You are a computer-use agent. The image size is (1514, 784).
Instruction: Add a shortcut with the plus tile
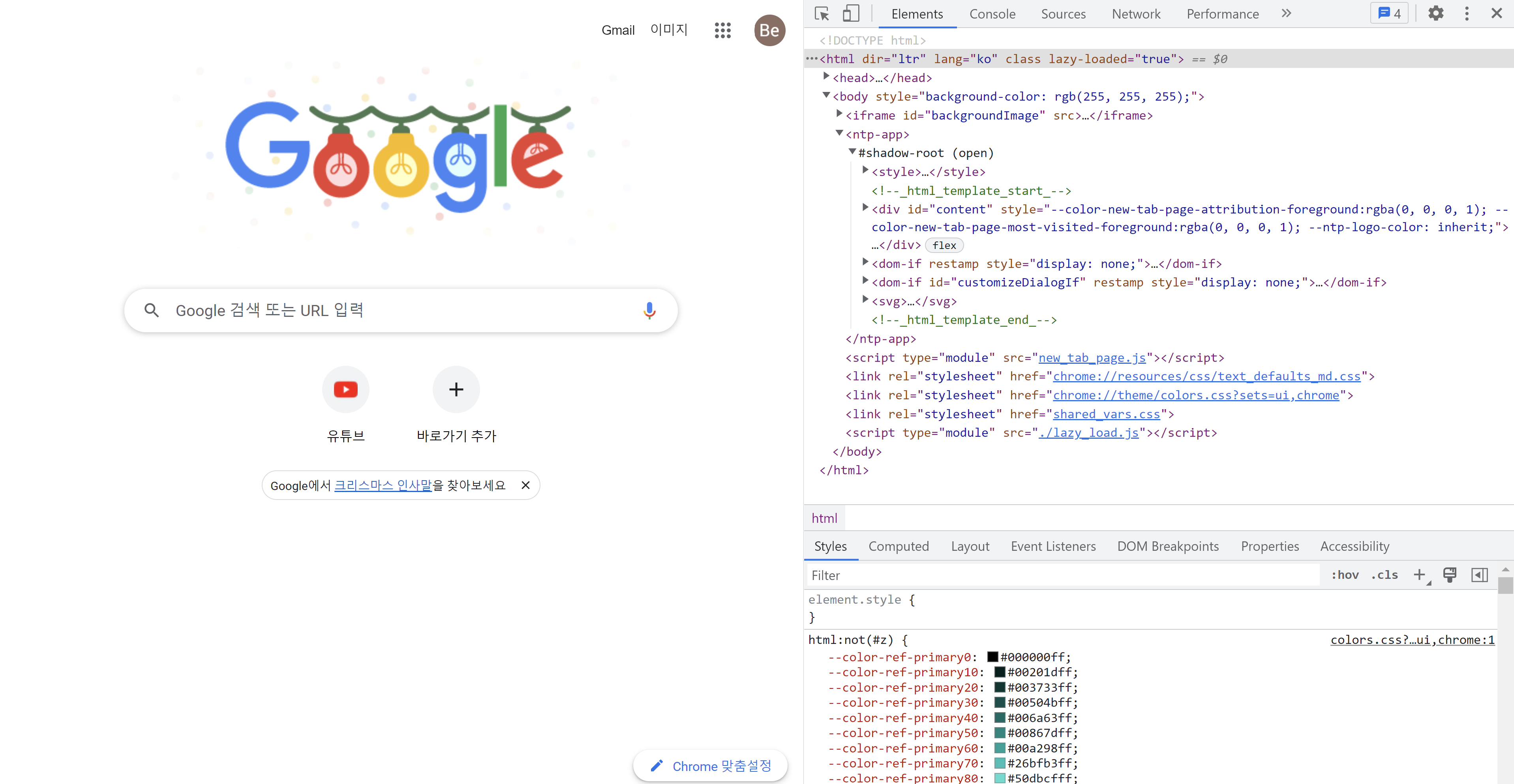click(x=456, y=389)
